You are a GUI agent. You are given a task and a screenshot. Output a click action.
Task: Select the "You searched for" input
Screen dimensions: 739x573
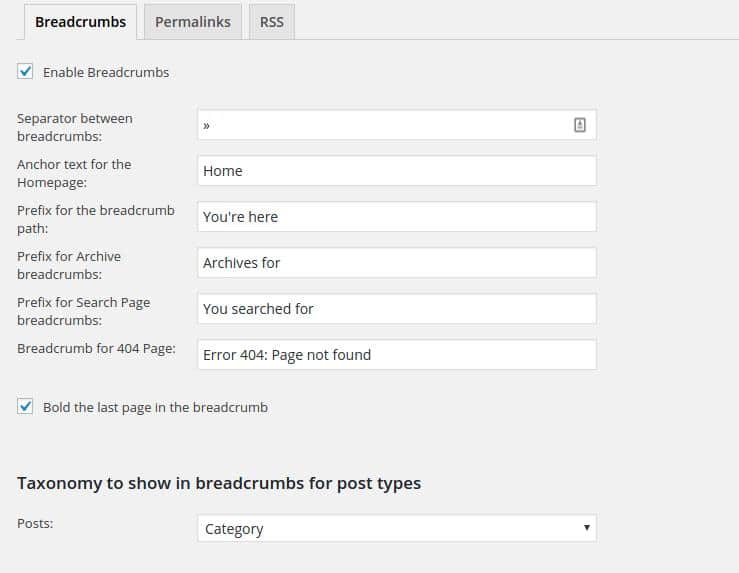click(x=396, y=309)
